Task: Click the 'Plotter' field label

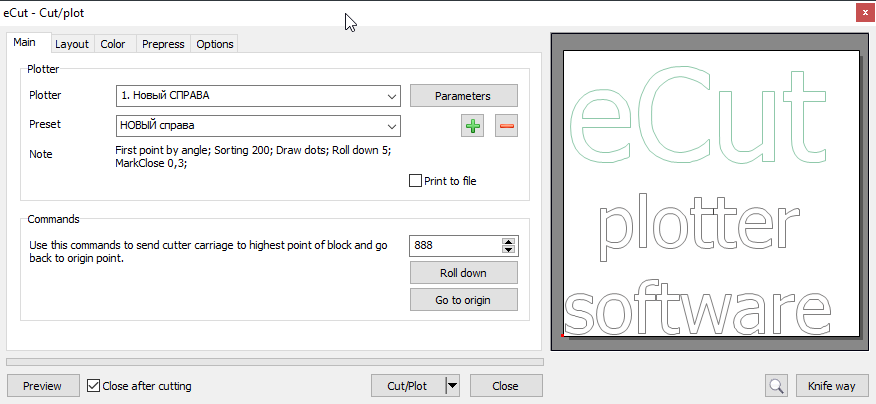Action: (45, 95)
